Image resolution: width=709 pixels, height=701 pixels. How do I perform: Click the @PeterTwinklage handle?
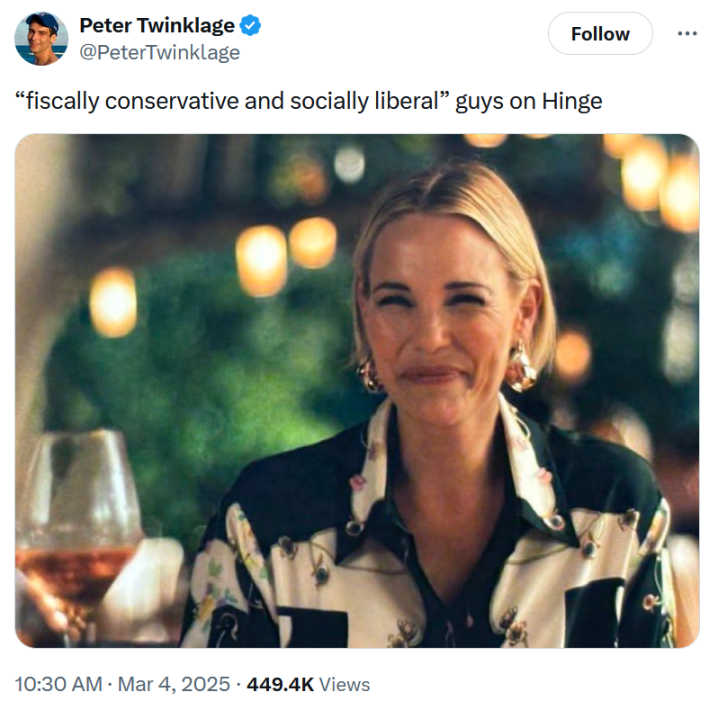click(x=160, y=53)
